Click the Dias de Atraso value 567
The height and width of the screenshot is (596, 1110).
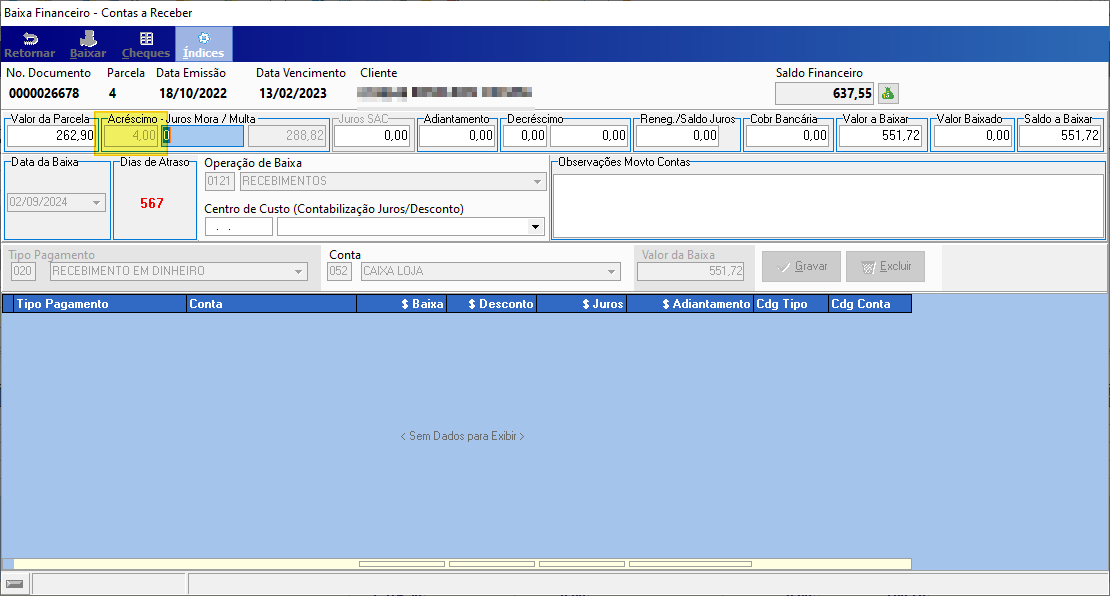151,203
